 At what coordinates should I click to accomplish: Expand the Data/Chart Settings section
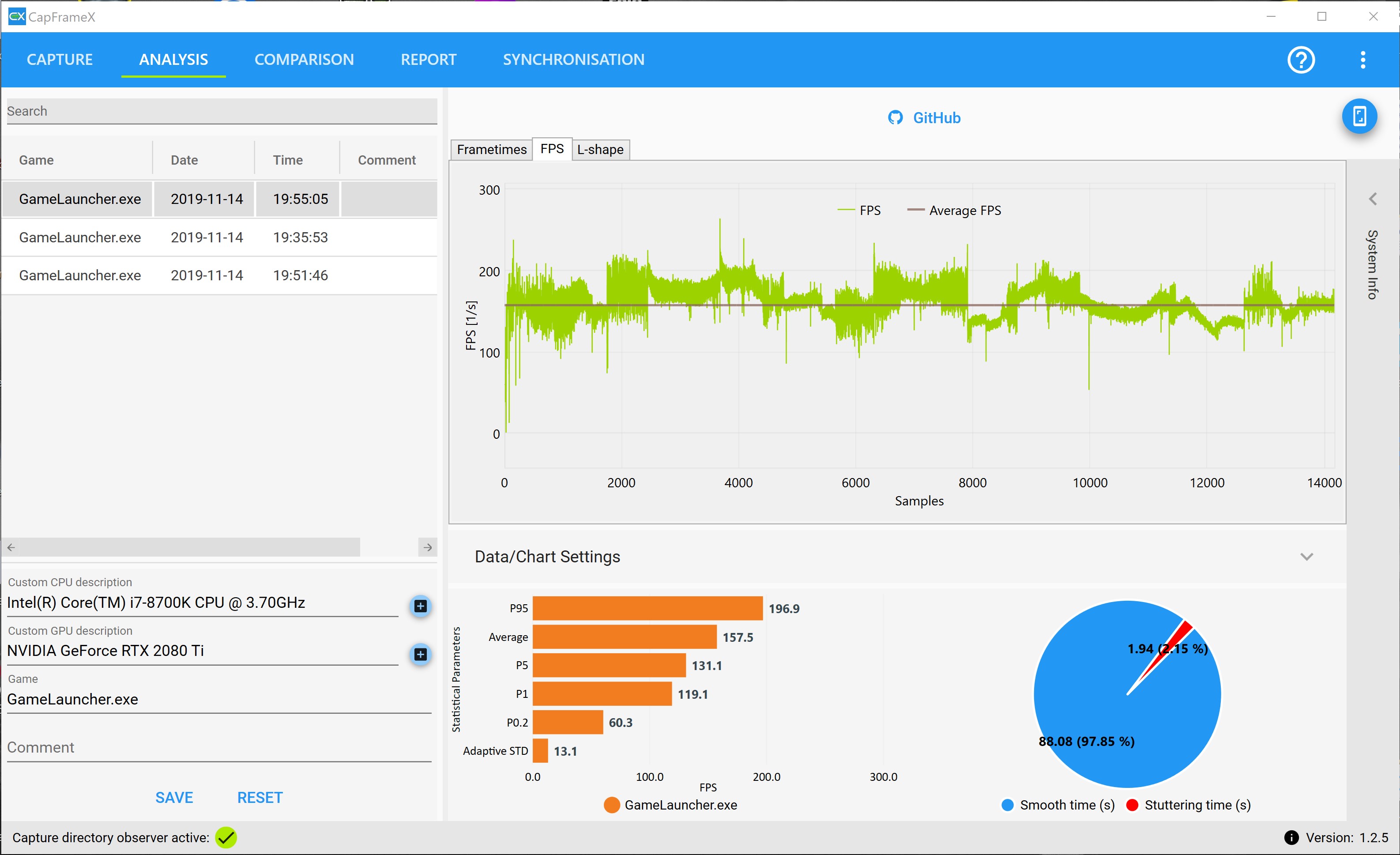tap(1306, 556)
